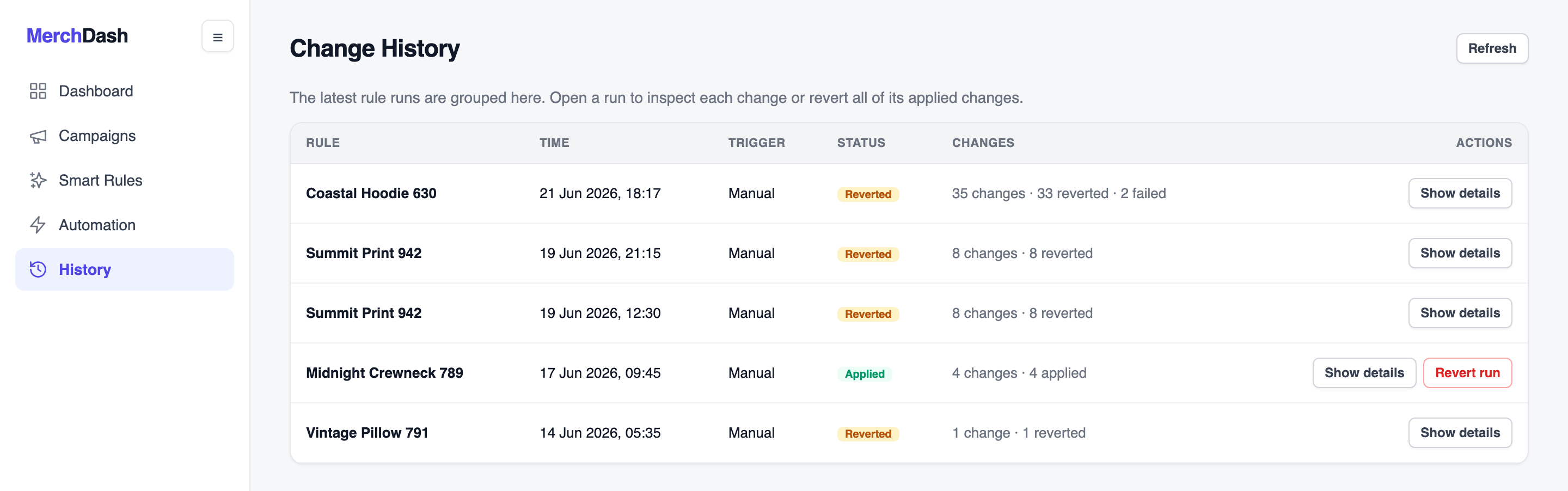This screenshot has width=1568, height=491.
Task: Click the latest rule runs description text
Action: (x=656, y=98)
